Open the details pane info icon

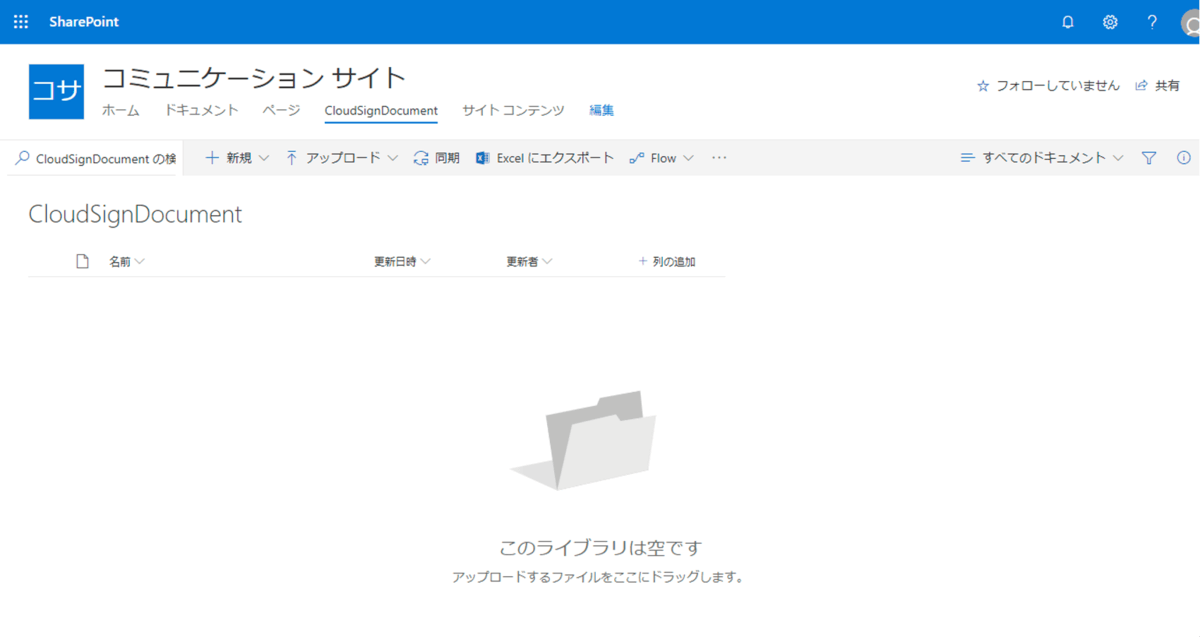(x=1184, y=158)
